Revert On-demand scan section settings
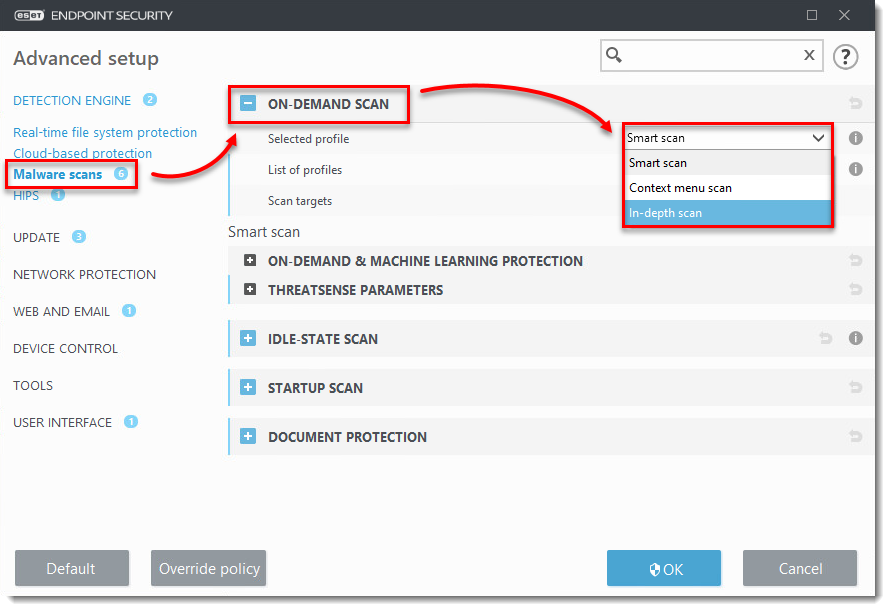 coord(855,103)
